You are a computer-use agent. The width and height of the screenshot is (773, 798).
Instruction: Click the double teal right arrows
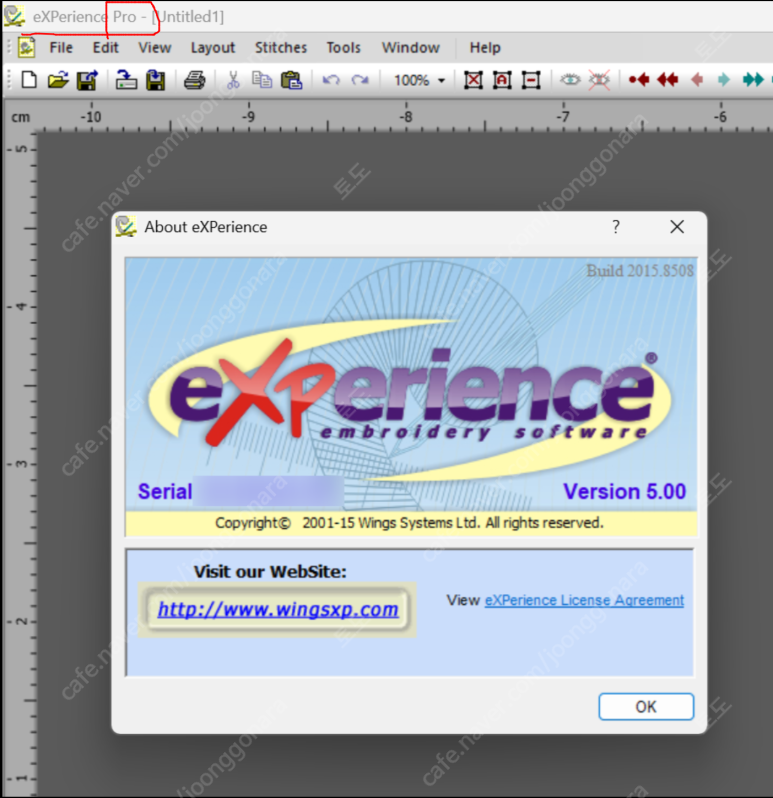click(x=753, y=80)
